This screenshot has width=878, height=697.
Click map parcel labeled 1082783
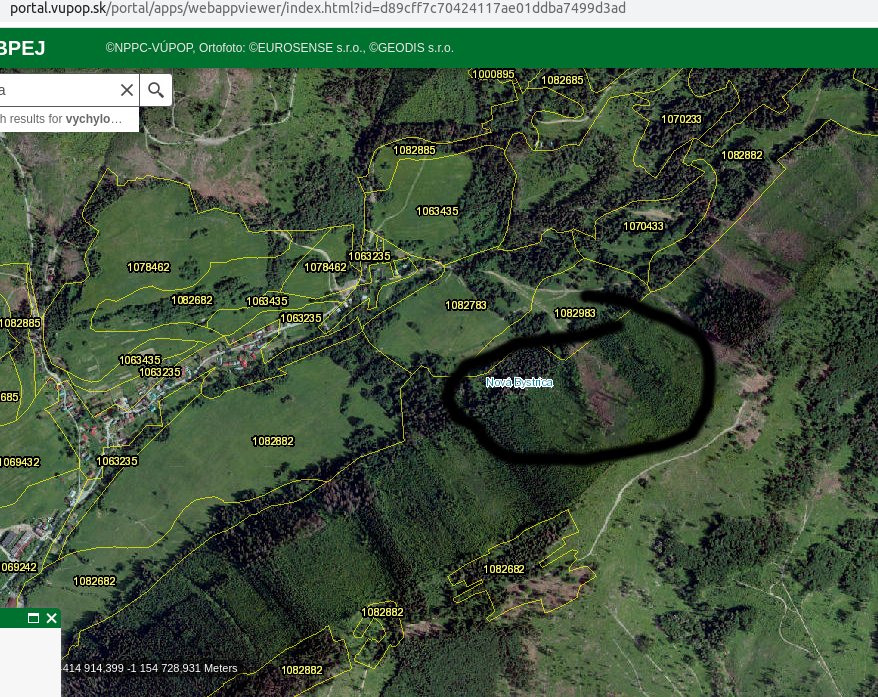465,305
